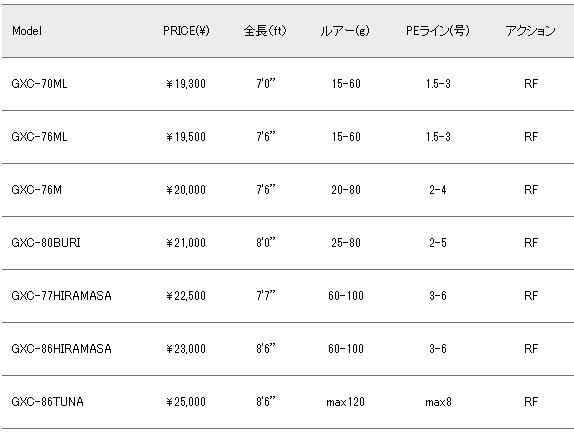This screenshot has width=574, height=436.
Task: Select the GXC-86HIRAMASA model cell
Action: [62, 349]
